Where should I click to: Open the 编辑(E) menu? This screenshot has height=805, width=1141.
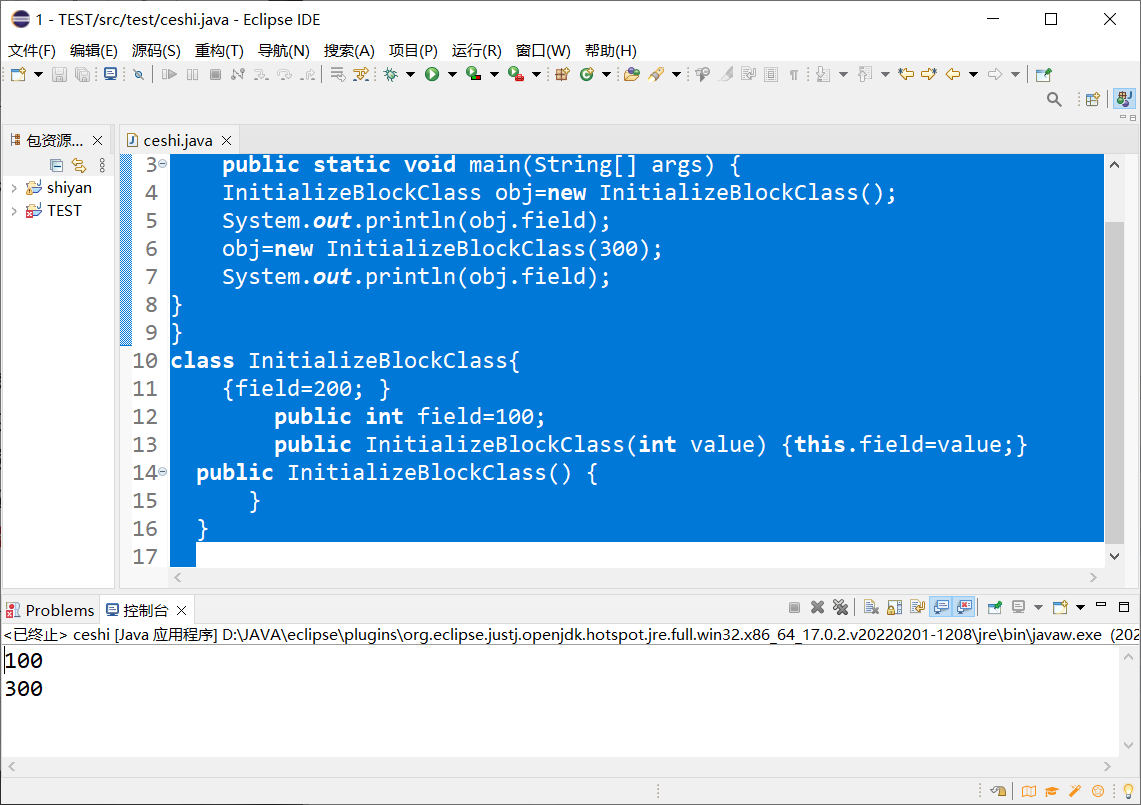(x=94, y=51)
